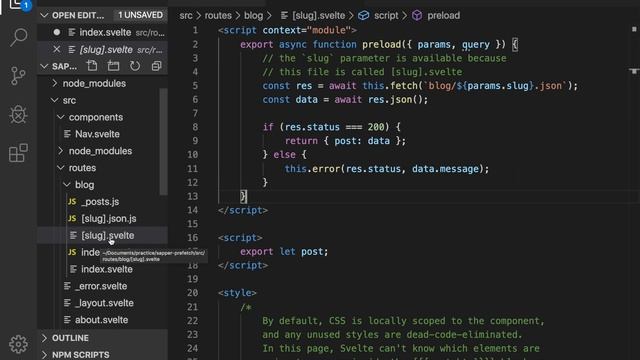The image size is (640, 360).
Task: Click unsaved dot next to index.svelte editor
Action: tap(57, 32)
